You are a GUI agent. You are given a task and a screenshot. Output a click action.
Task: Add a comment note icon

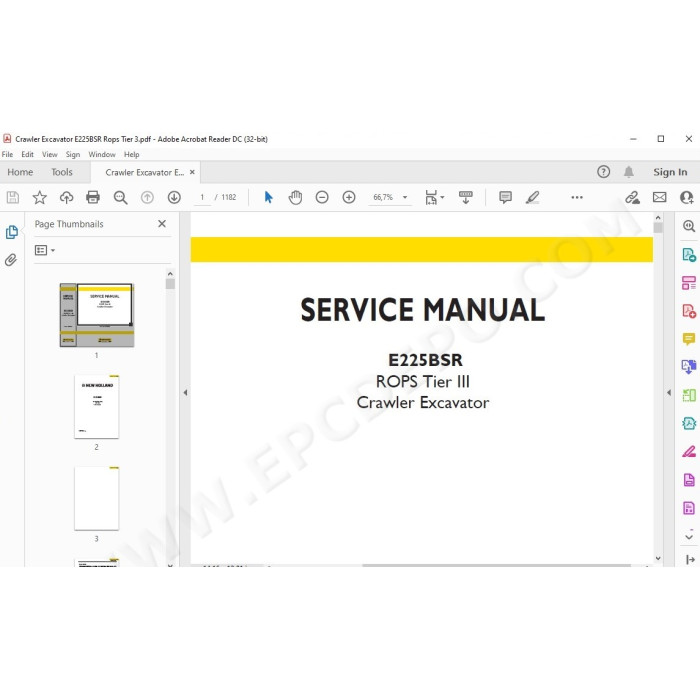tap(505, 197)
